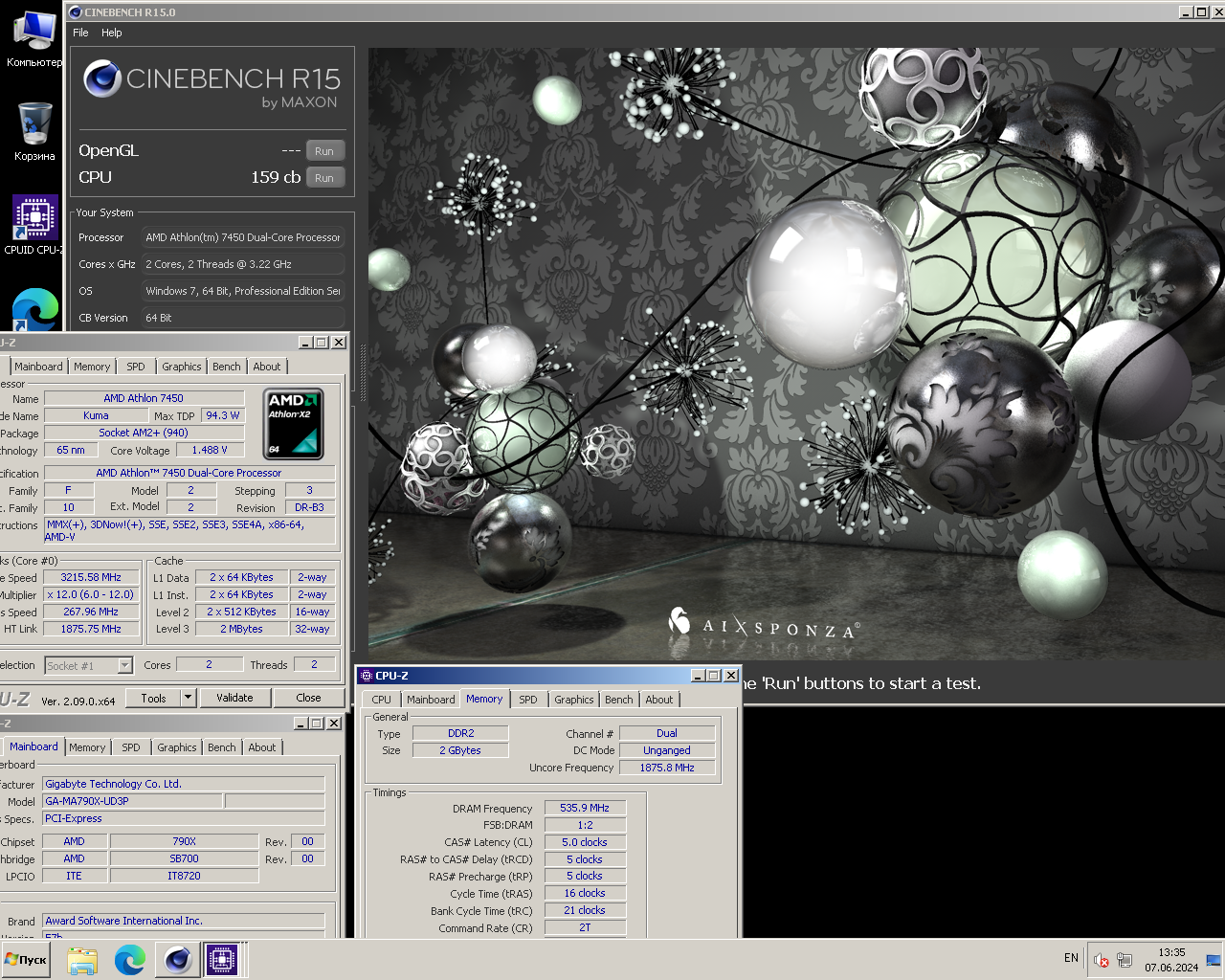Image resolution: width=1225 pixels, height=980 pixels.
Task: Click the Kuma code name value
Action: [x=96, y=415]
